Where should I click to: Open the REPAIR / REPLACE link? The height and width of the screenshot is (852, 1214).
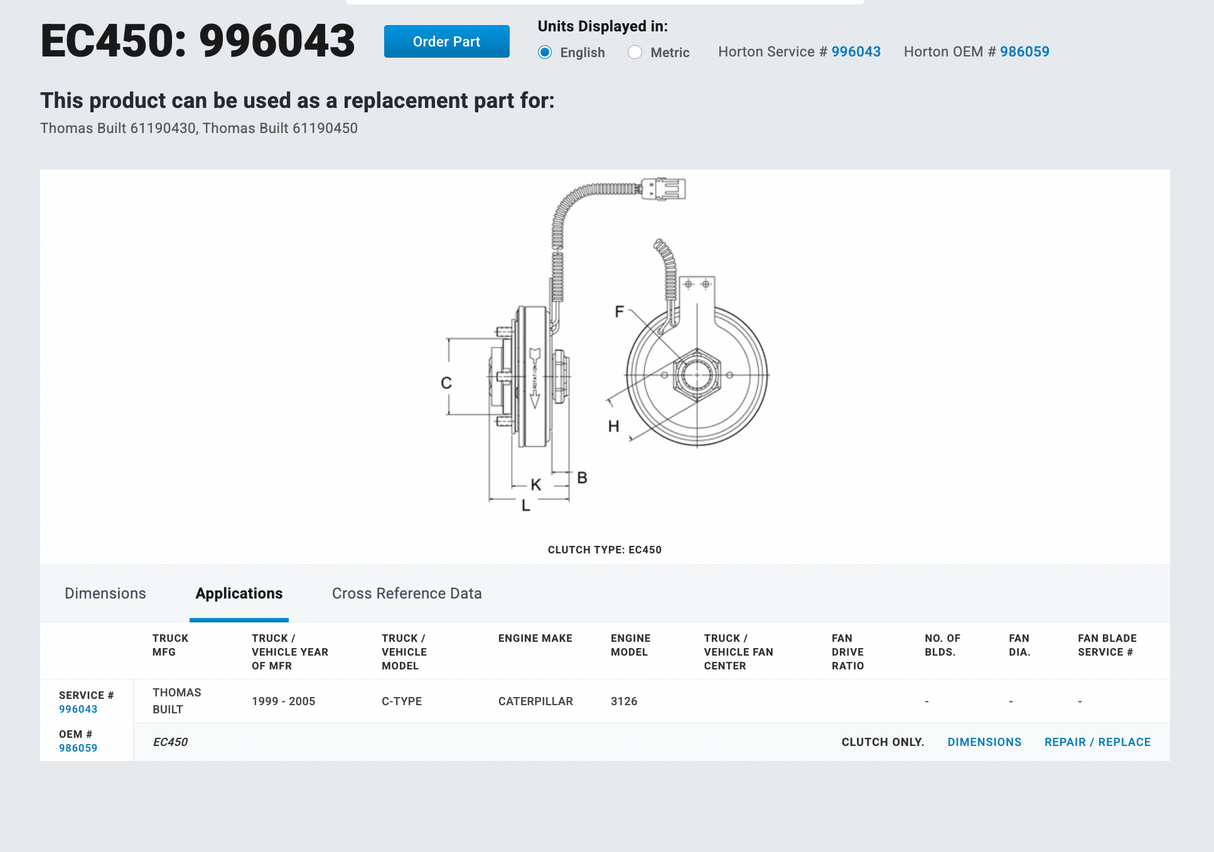[1097, 742]
